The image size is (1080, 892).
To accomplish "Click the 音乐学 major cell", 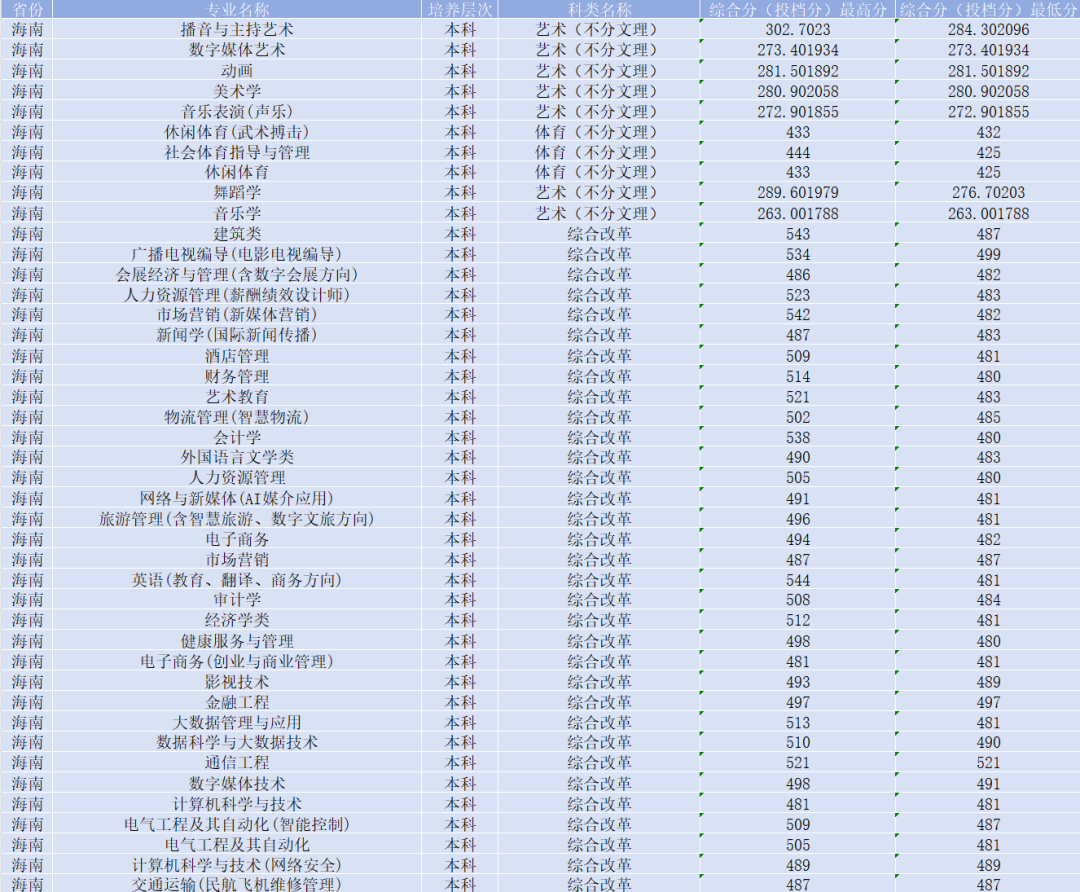I will coord(237,214).
